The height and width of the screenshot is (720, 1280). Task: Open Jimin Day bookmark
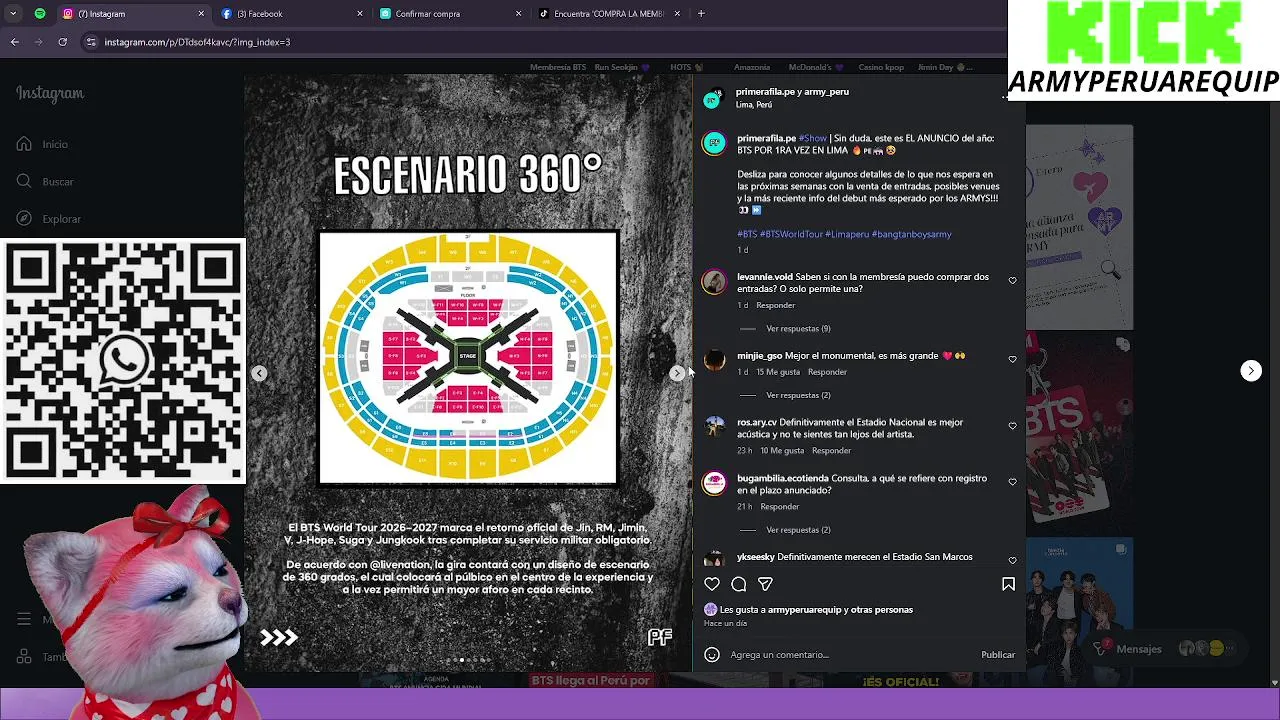(x=943, y=67)
